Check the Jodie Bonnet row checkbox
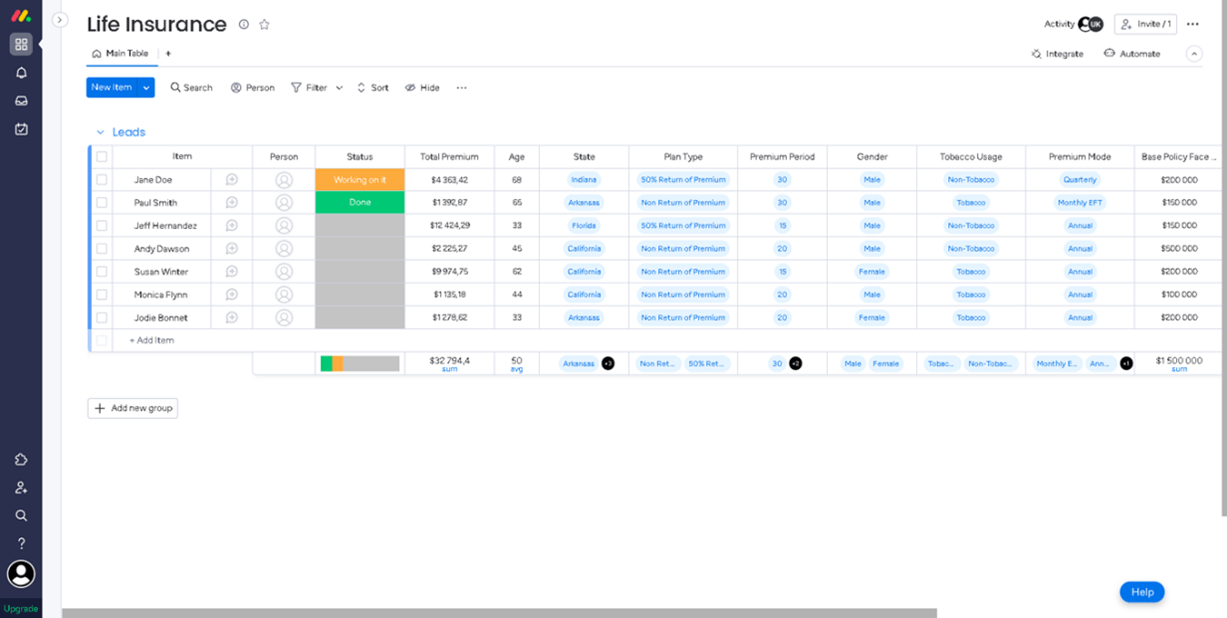The height and width of the screenshot is (618, 1227). [102, 318]
